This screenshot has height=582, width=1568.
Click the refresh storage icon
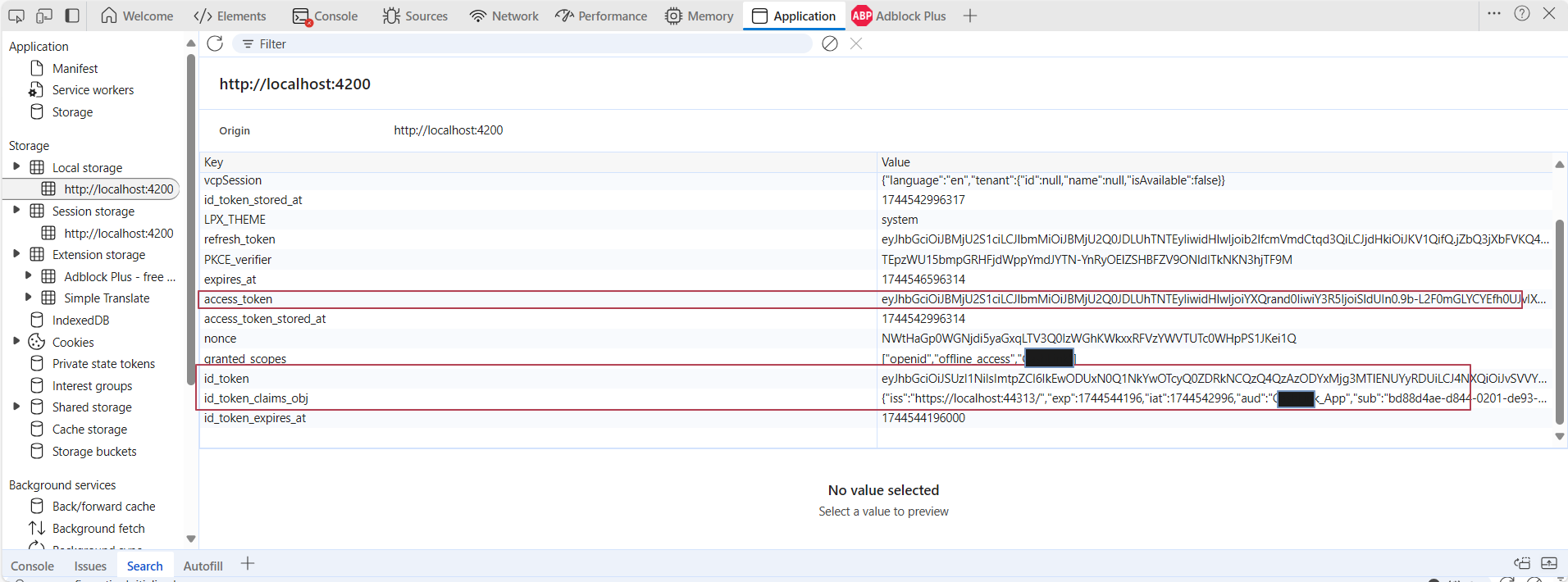tap(215, 43)
